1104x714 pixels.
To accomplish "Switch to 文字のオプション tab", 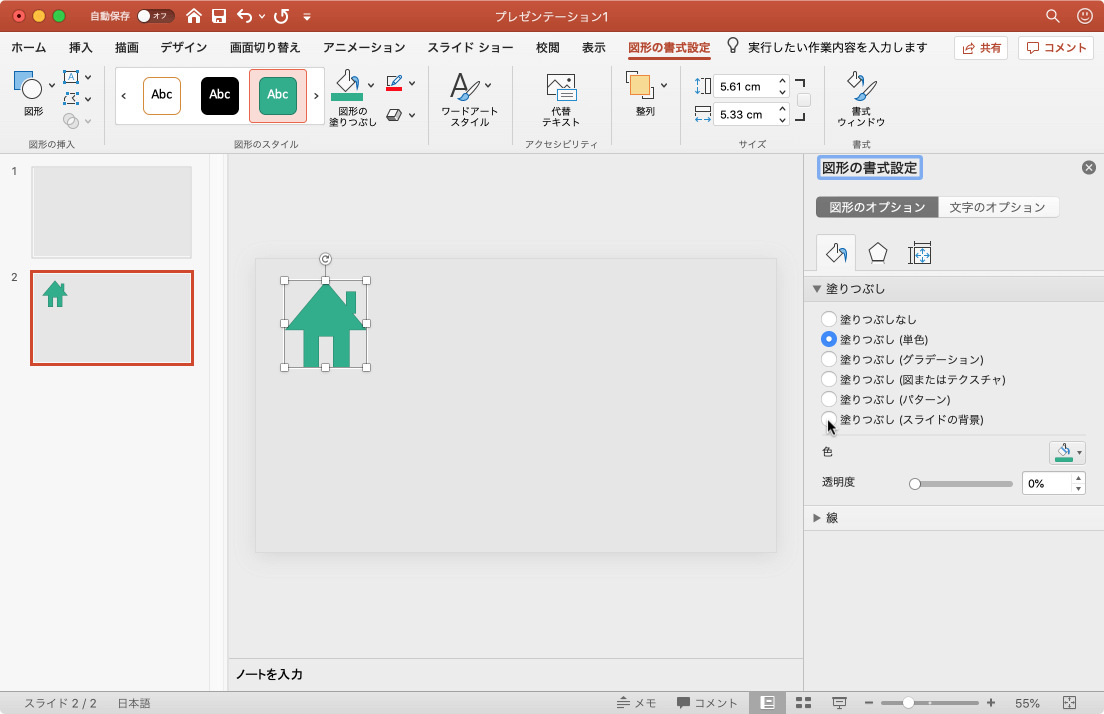I will pyautogui.click(x=997, y=207).
